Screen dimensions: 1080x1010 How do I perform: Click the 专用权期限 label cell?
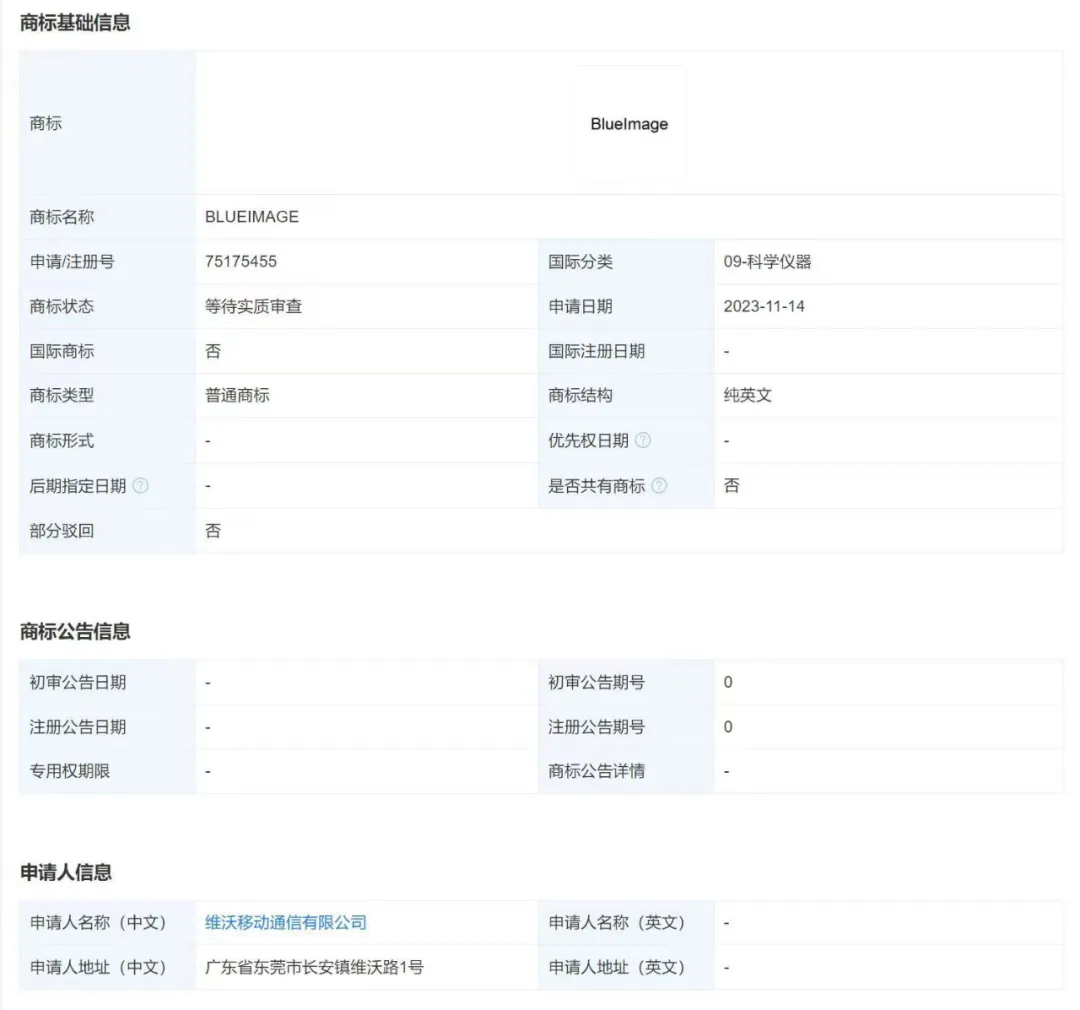pos(107,772)
